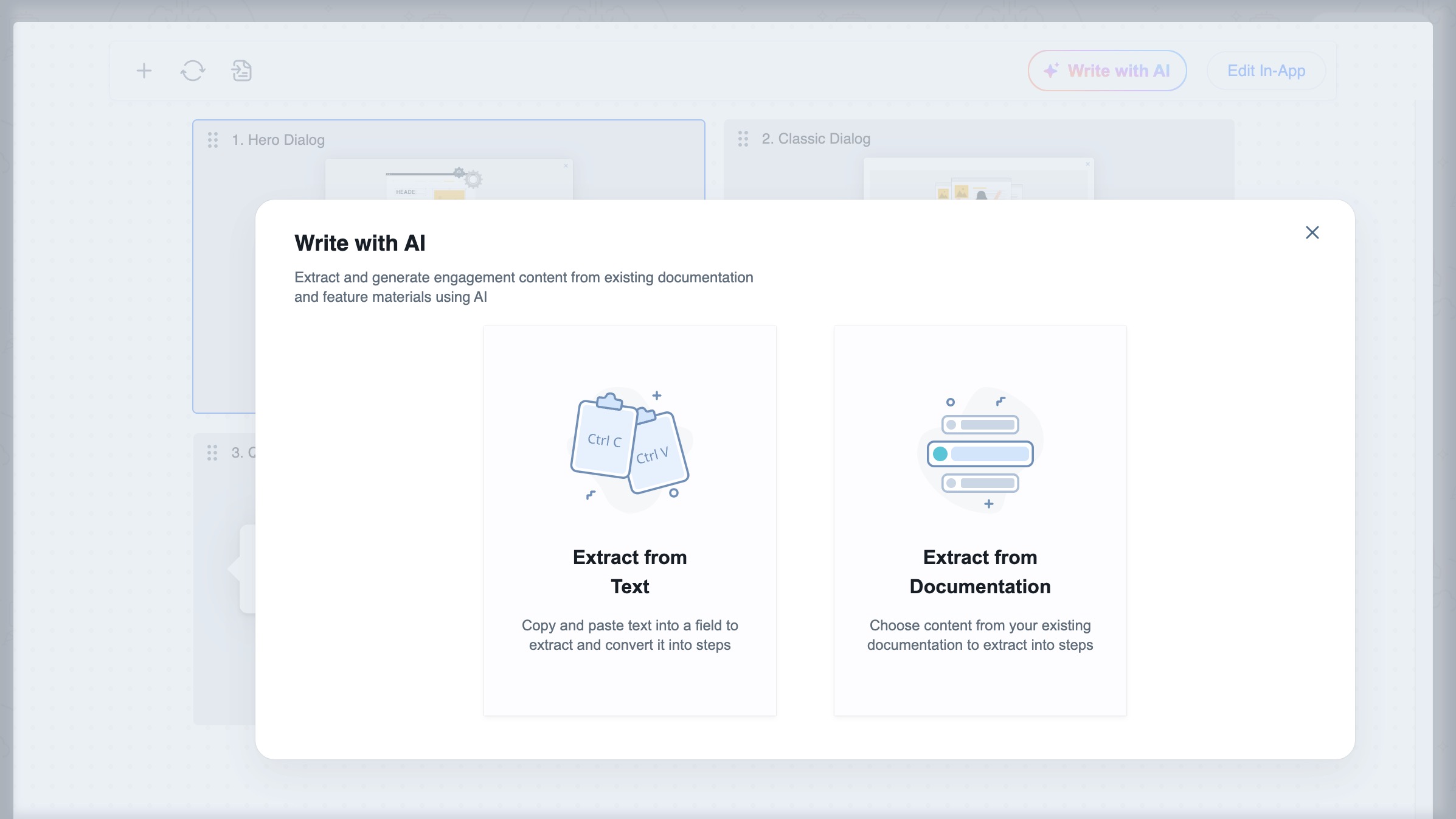The image size is (1456, 819).
Task: Click the Hero Dialog title label
Action: coord(279,140)
